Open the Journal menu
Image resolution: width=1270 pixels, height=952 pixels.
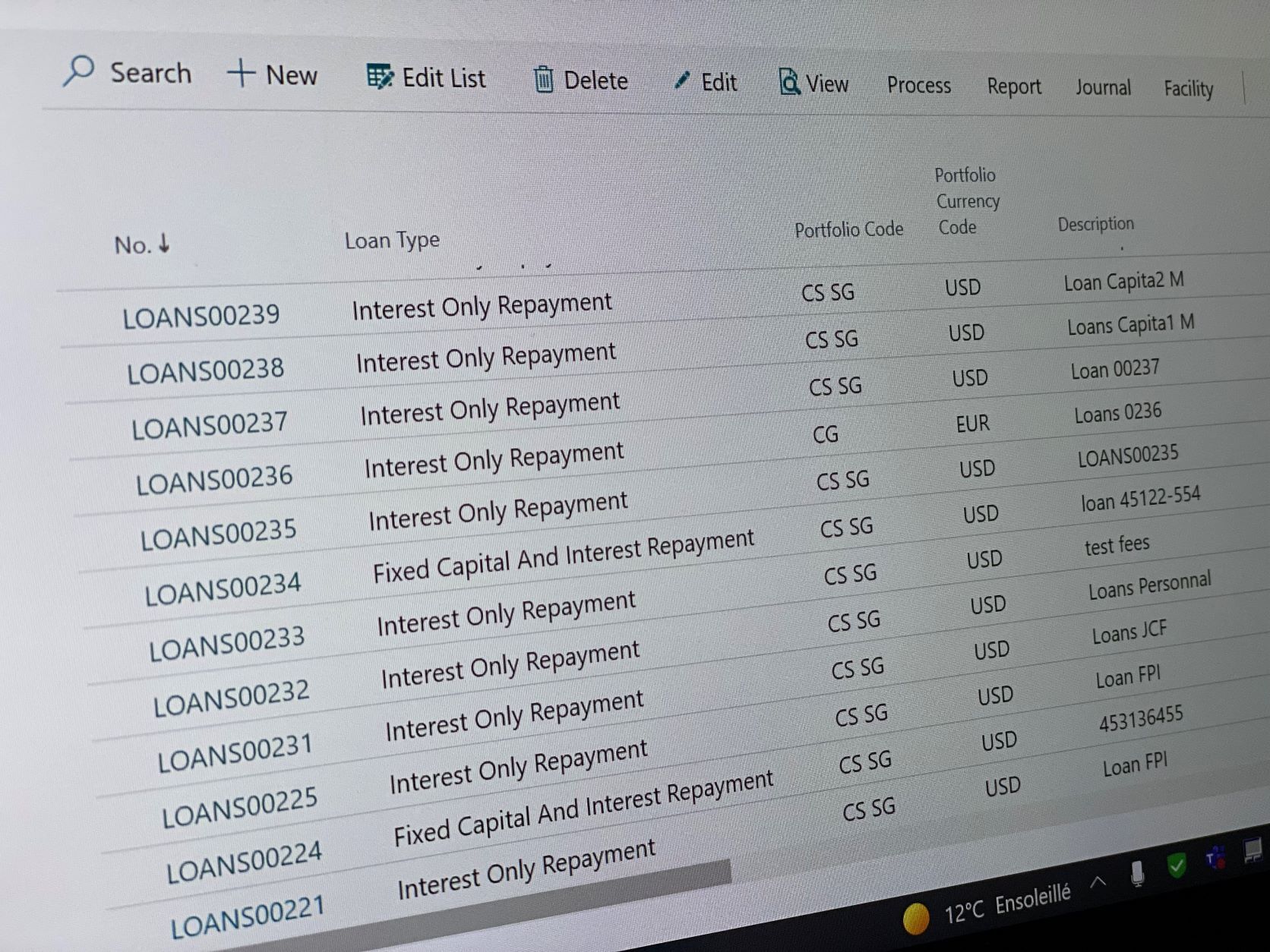click(x=1103, y=87)
